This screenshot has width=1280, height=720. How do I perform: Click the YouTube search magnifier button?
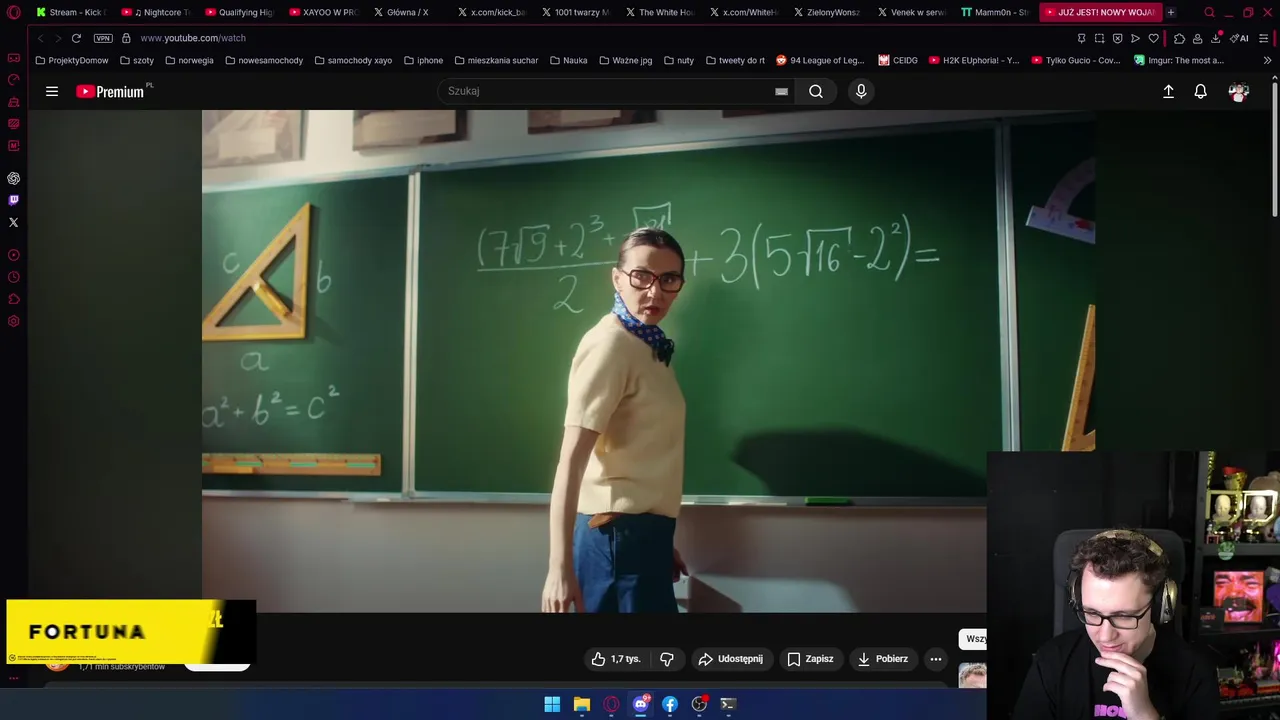point(816,91)
